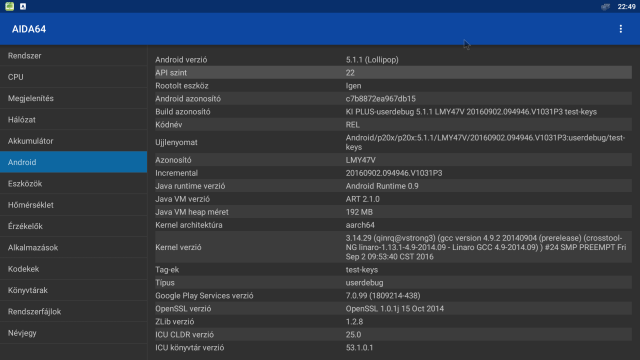The width and height of the screenshot is (640, 360).
Task: Select the value REL
Action: (352, 124)
